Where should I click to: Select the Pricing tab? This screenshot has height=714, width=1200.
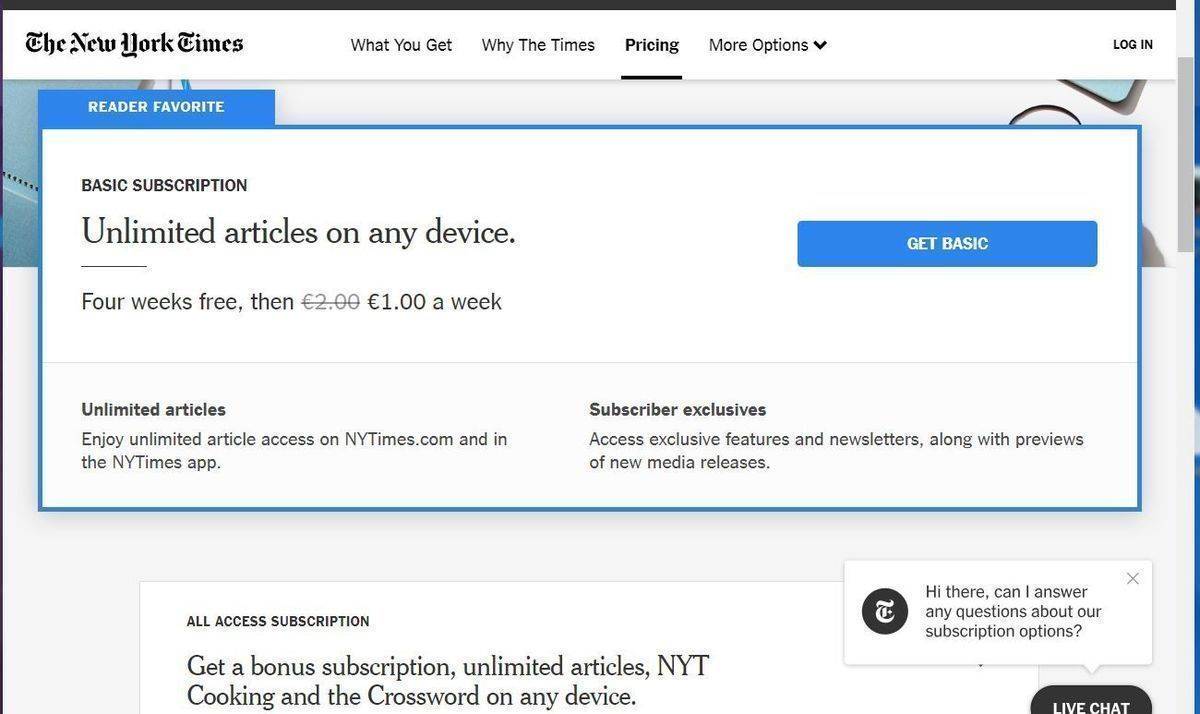coord(651,45)
